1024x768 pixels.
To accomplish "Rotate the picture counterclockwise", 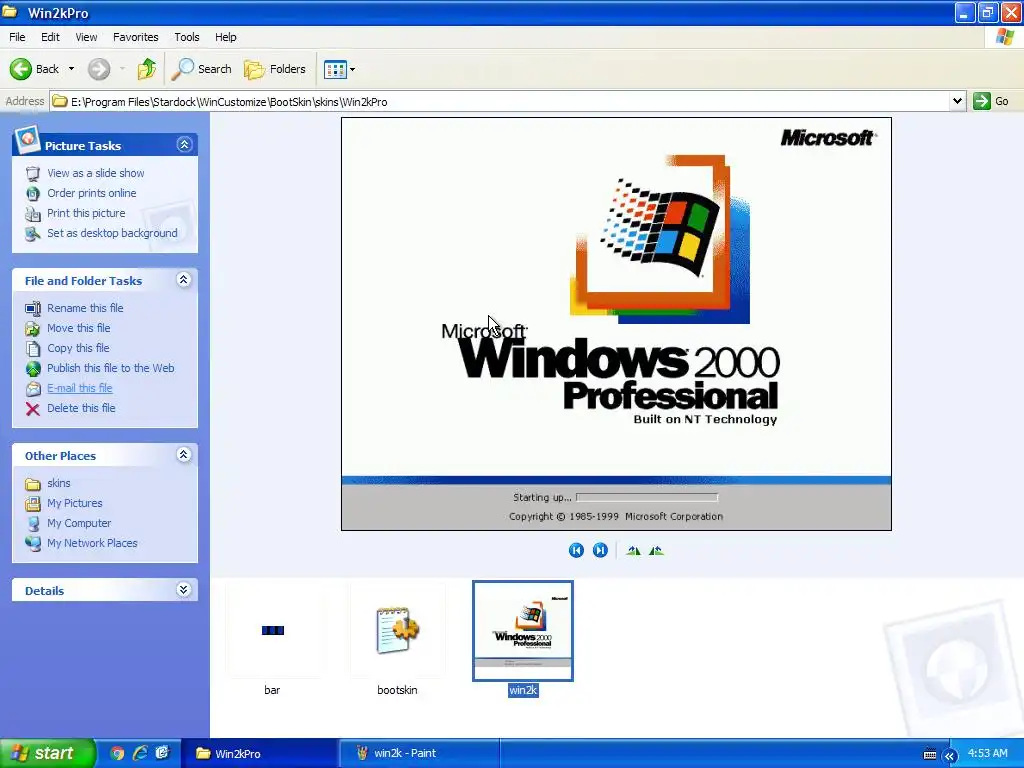I will point(656,551).
